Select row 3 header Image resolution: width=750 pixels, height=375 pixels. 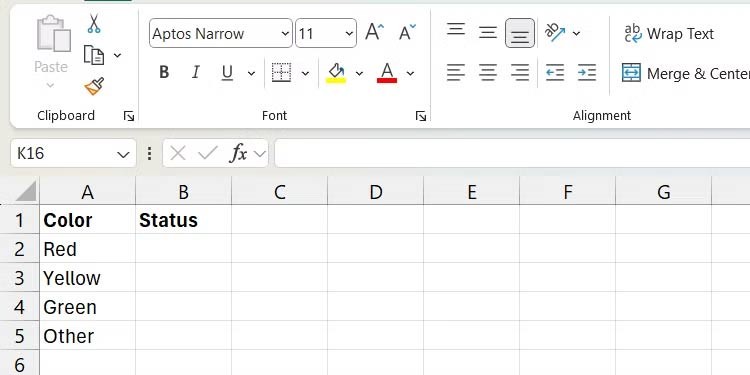(19, 278)
